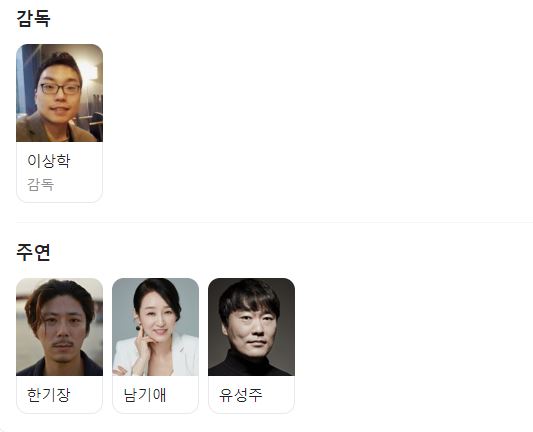Click the 한기장 name label
Image resolution: width=533 pixels, height=432 pixels.
pos(49,395)
